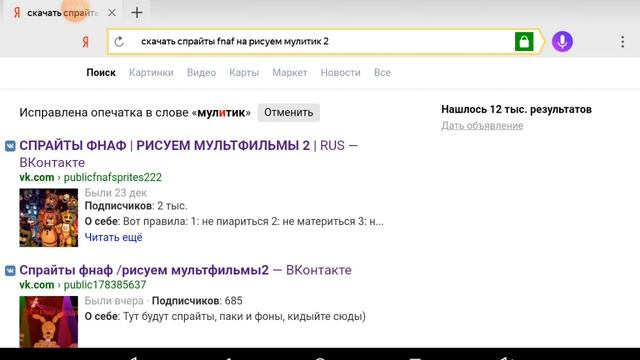Activate Alice voice search microphone
Image resolution: width=640 pixels, height=360 pixels.
(562, 41)
